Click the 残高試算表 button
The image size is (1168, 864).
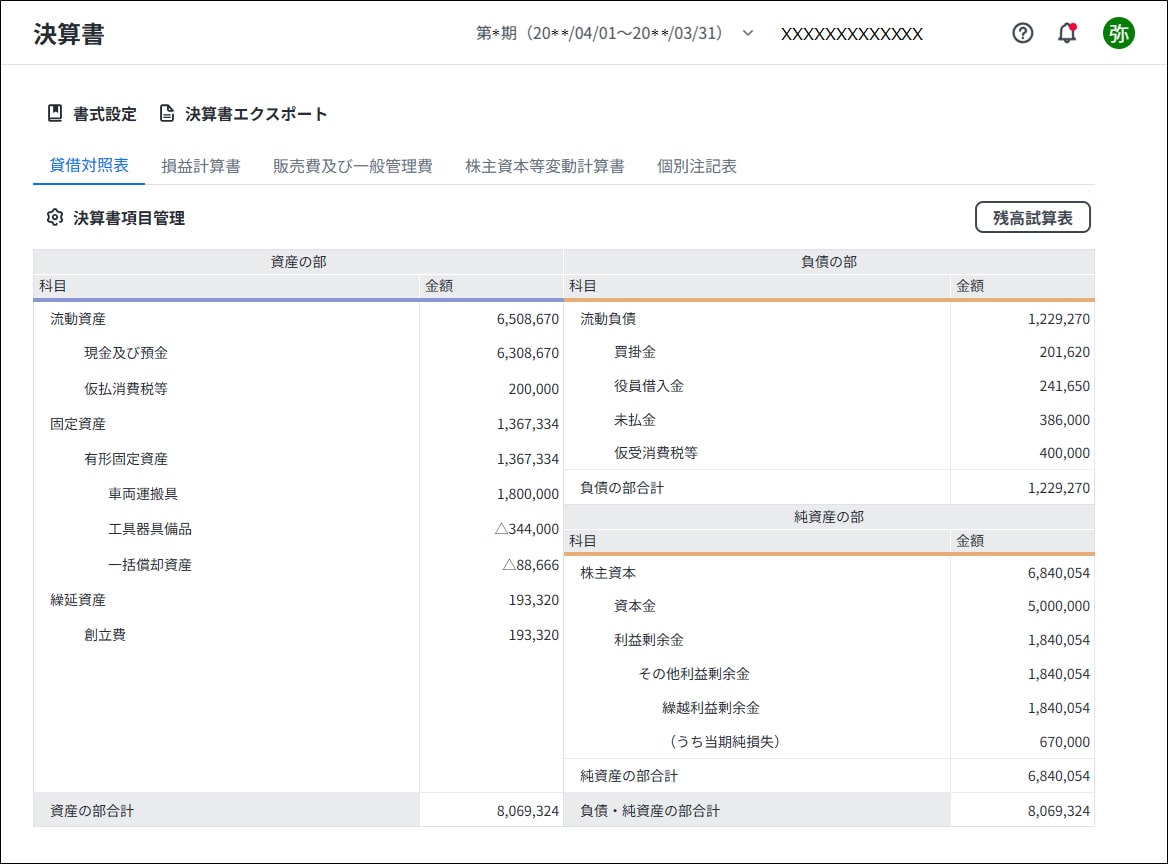click(1032, 217)
